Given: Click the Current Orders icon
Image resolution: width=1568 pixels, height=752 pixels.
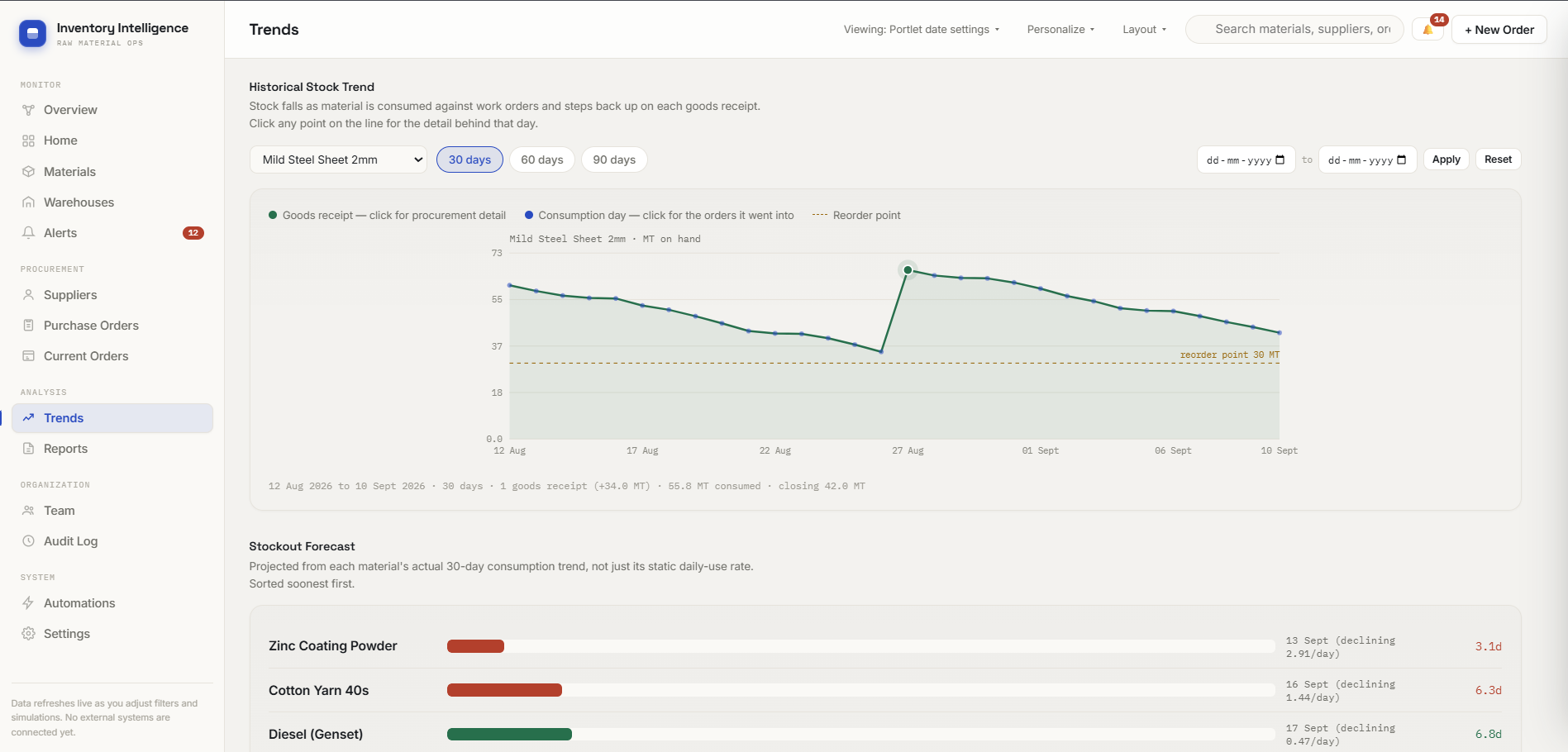Looking at the screenshot, I should (28, 356).
